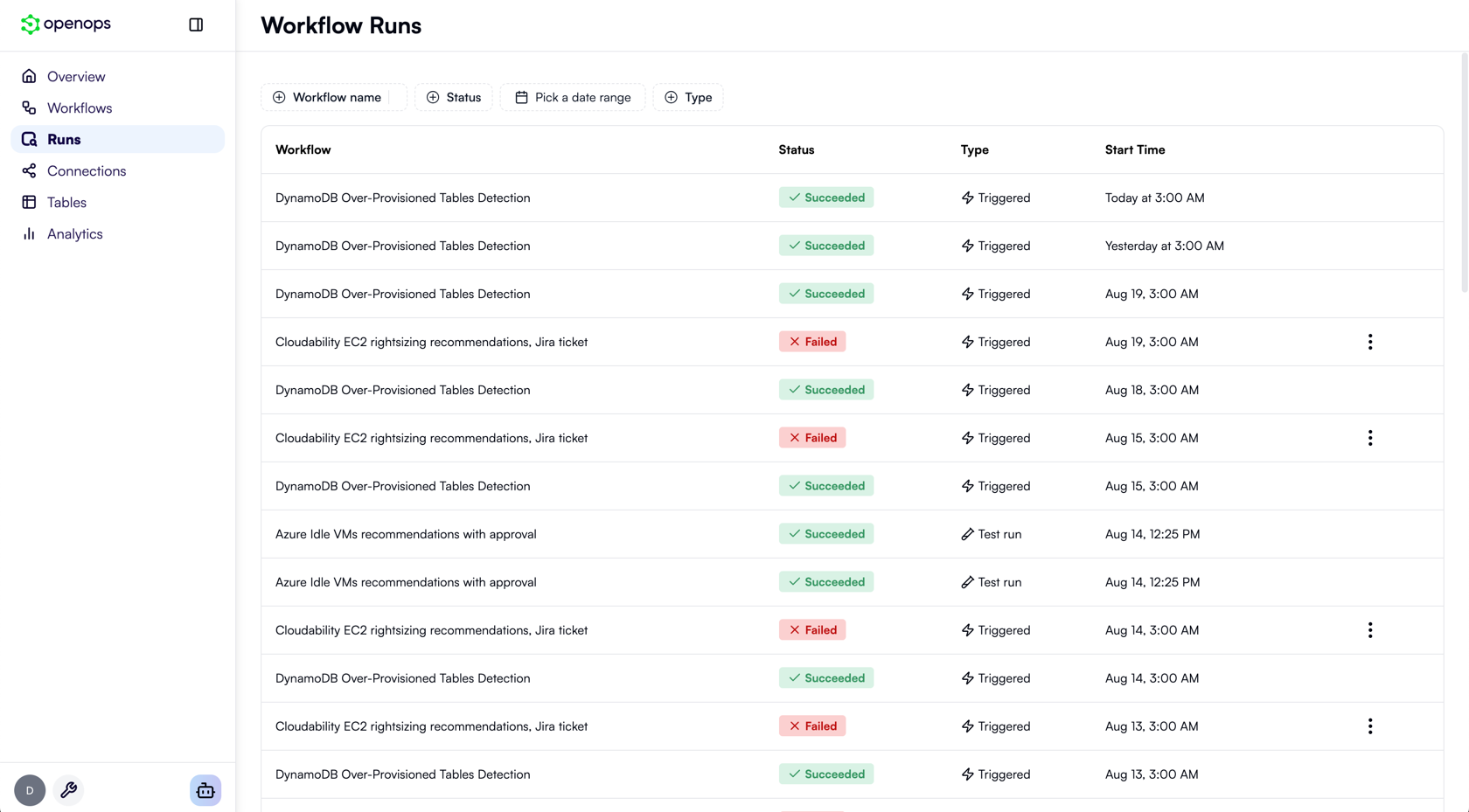Open Connections via the share icon
Image resolution: width=1469 pixels, height=812 pixels.
point(29,170)
